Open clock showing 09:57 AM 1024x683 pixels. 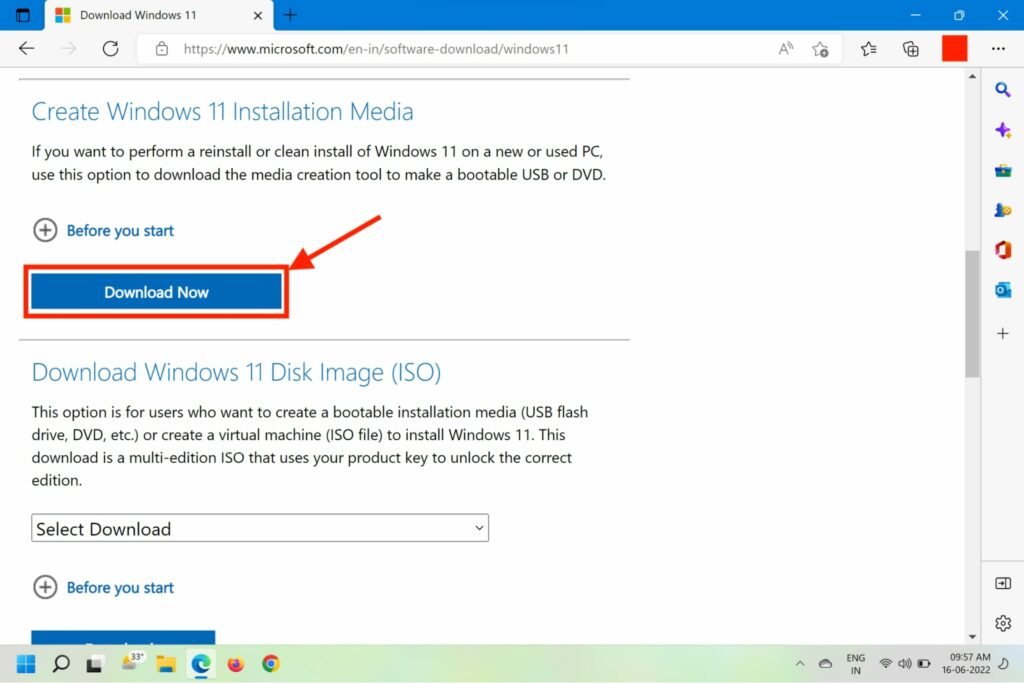(x=967, y=663)
